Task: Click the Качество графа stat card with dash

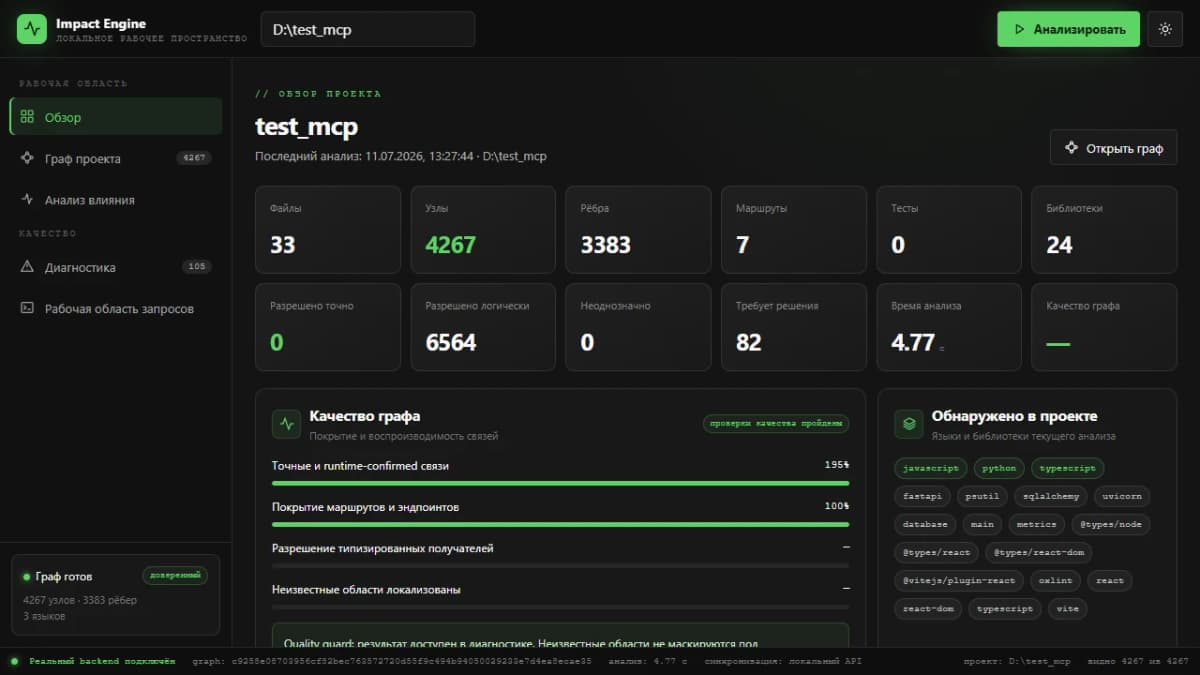Action: [x=1104, y=327]
